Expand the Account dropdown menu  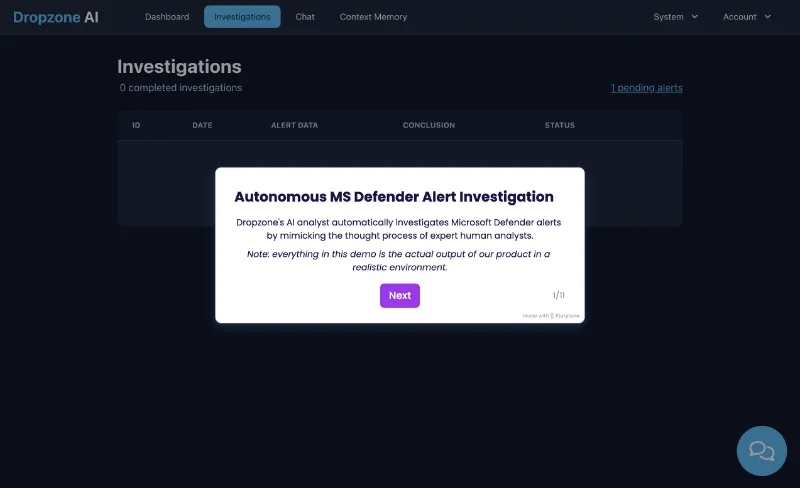point(746,17)
